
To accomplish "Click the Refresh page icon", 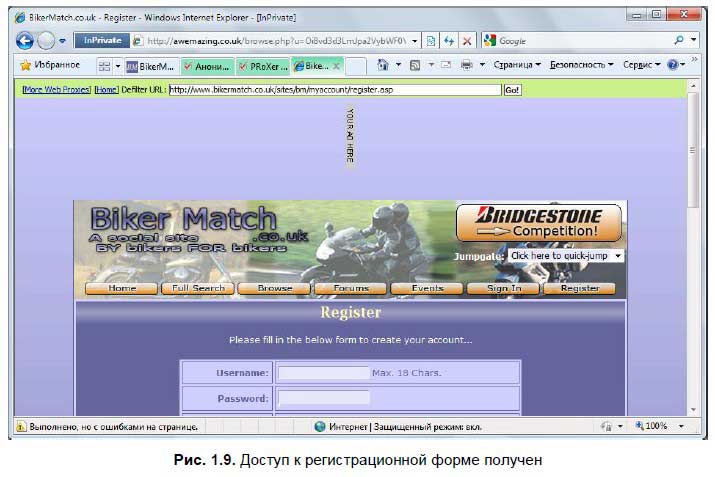I will pos(450,41).
